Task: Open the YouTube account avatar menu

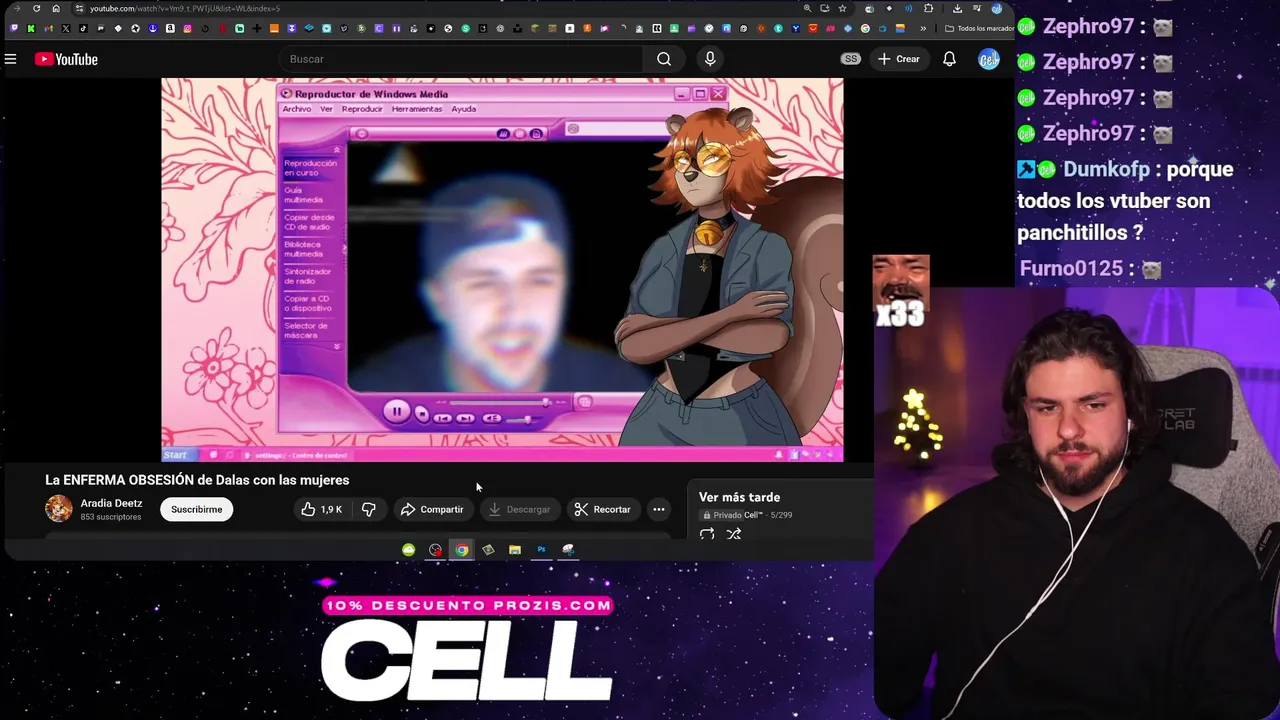Action: pyautogui.click(x=989, y=59)
